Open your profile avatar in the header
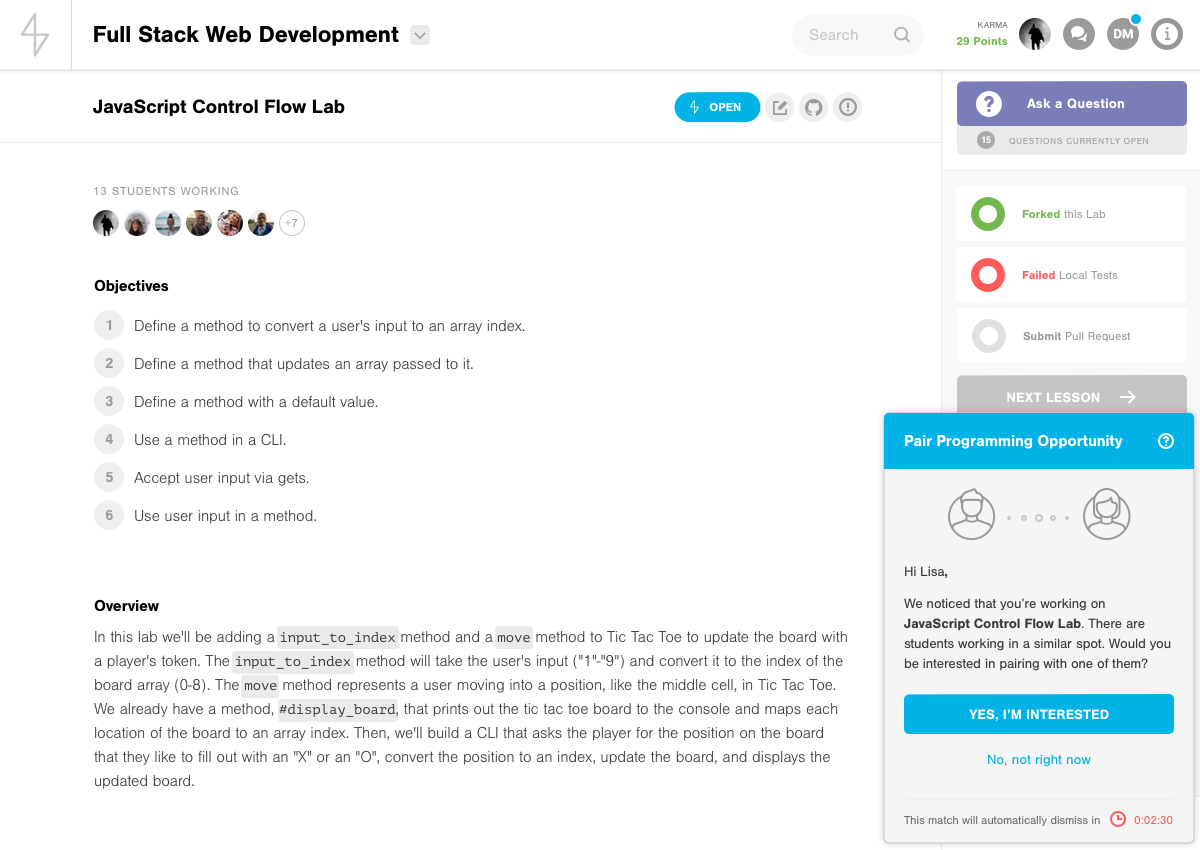This screenshot has height=850, width=1200. 1035,33
